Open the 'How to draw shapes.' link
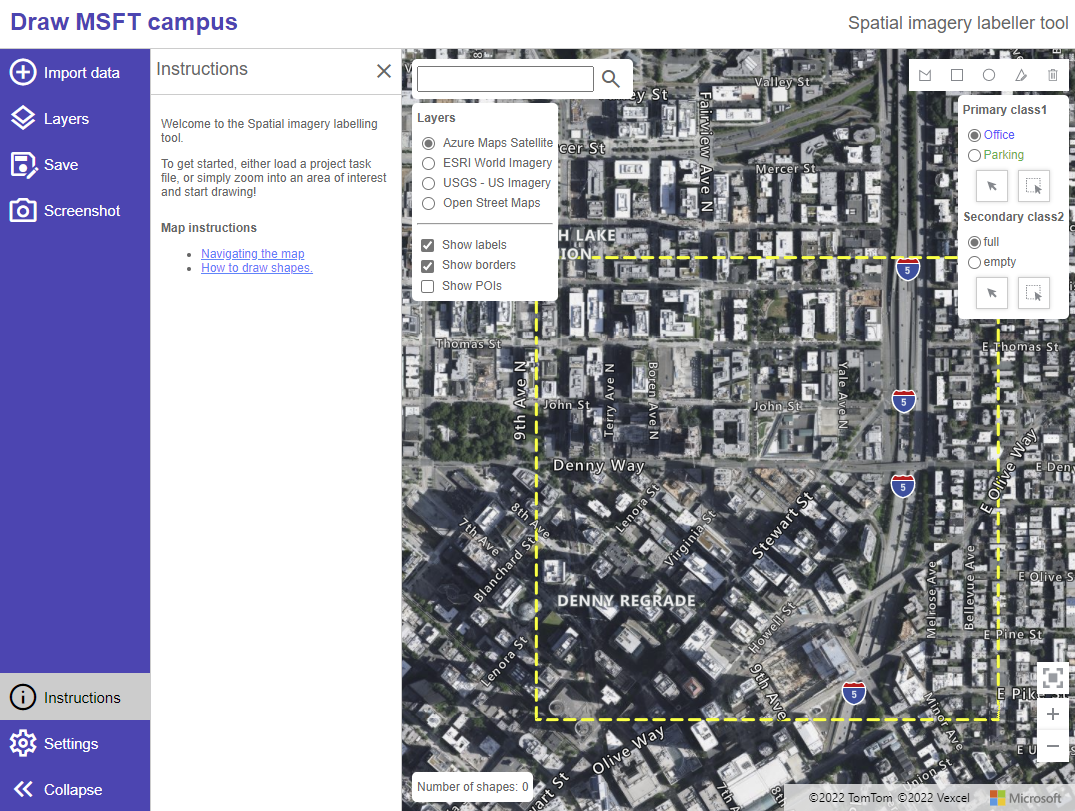Screen dimensions: 1075x811 tap(256, 268)
